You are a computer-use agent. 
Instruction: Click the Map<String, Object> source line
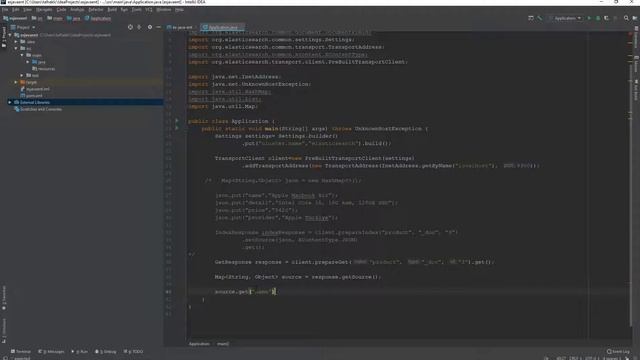tap(297, 277)
